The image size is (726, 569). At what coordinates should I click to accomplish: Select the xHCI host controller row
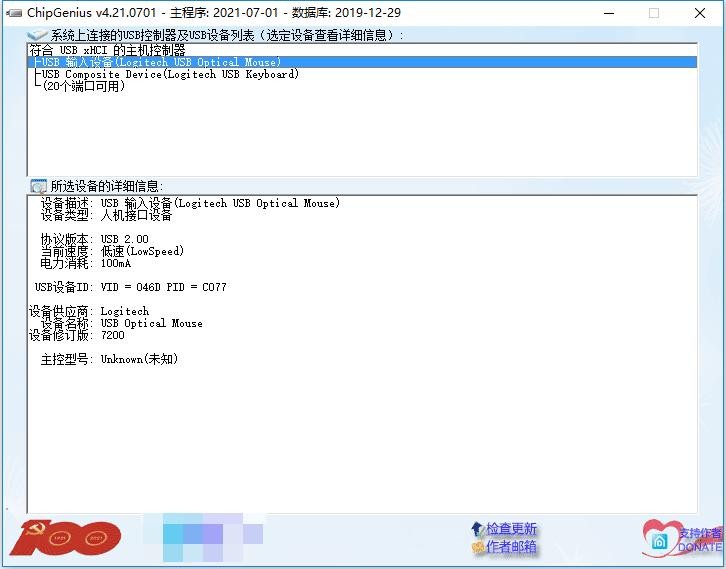[362, 50]
